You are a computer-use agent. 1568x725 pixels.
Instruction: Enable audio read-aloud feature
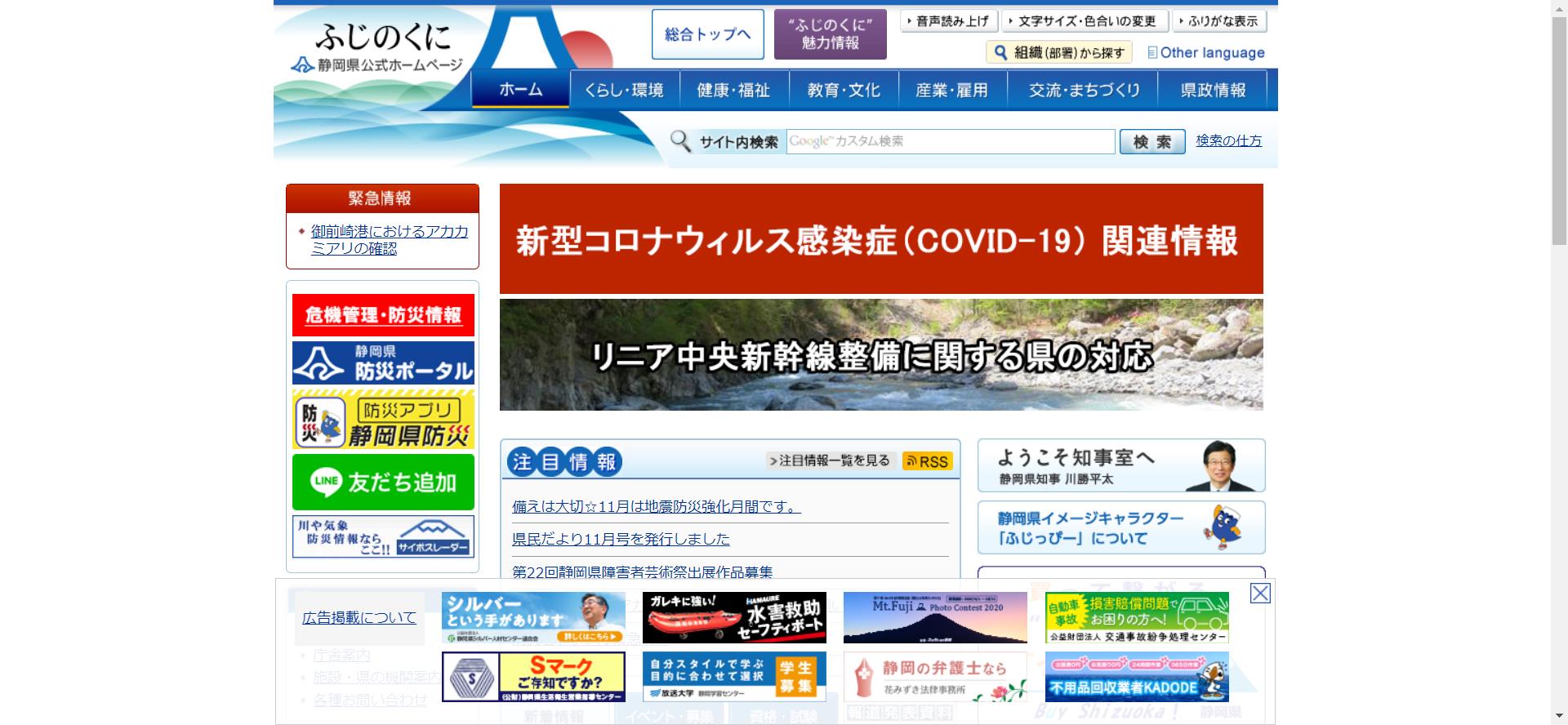coord(949,21)
